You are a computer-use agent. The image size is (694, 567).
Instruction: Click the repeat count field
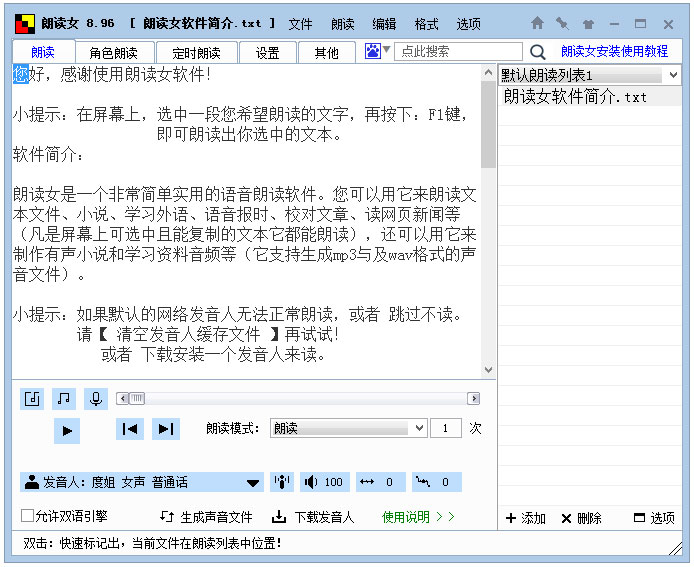[446, 428]
